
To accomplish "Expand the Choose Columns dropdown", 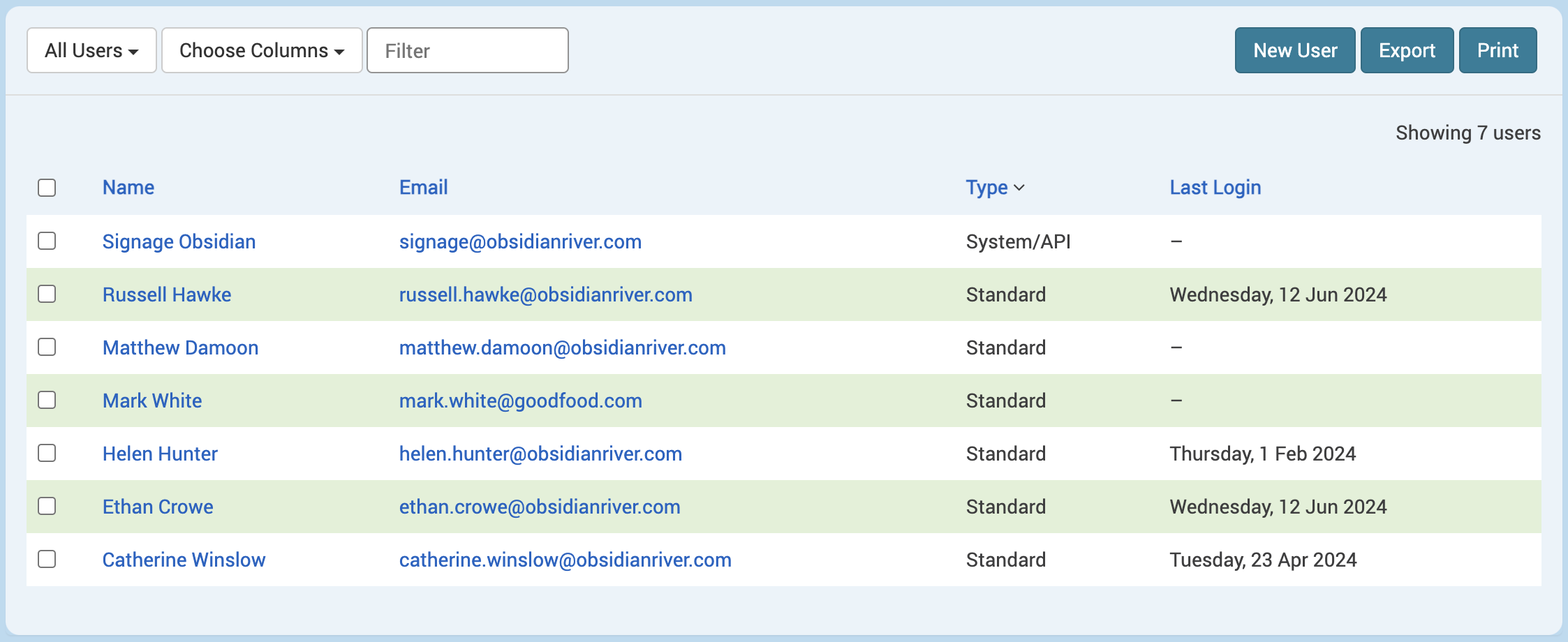I will point(262,50).
